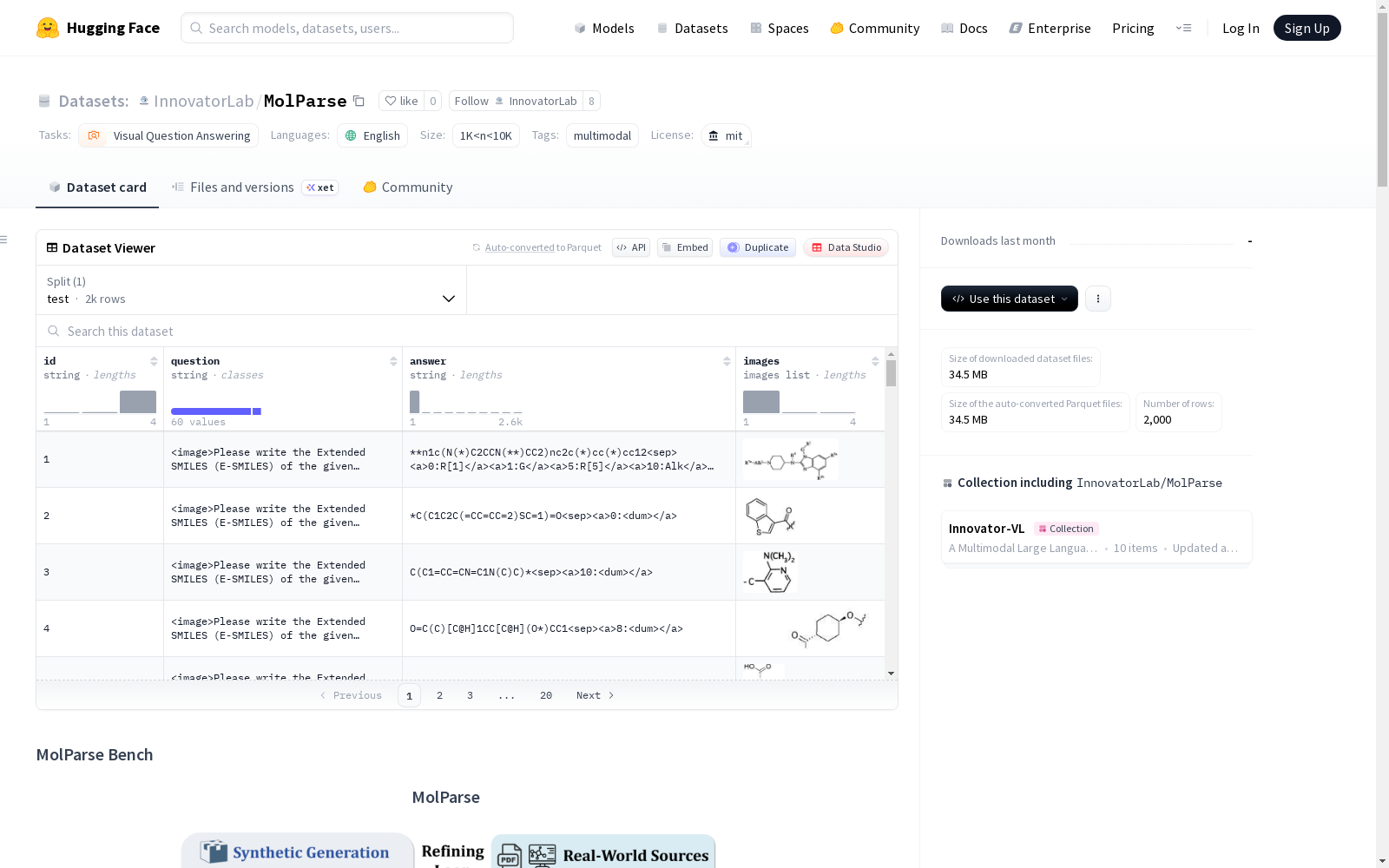Switch to the dataset Community tab

pos(407,187)
